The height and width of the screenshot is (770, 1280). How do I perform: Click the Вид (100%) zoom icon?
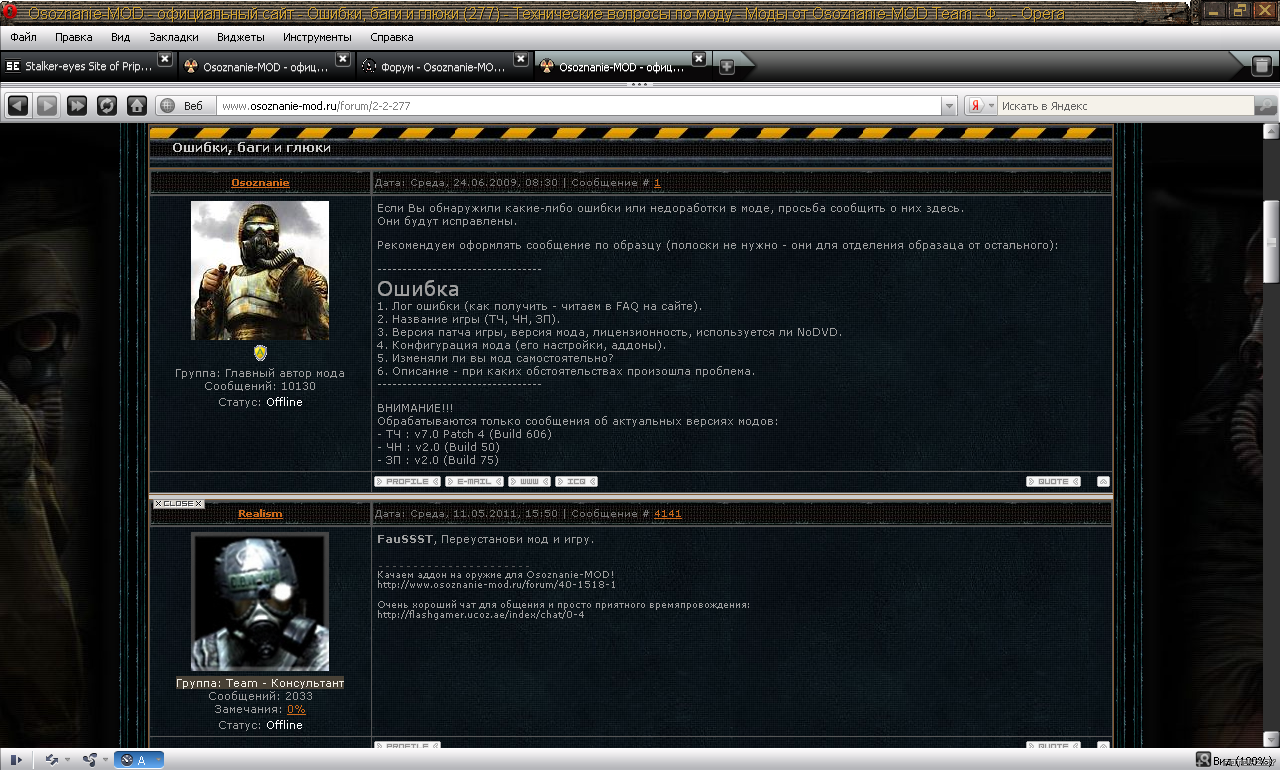coord(1204,760)
